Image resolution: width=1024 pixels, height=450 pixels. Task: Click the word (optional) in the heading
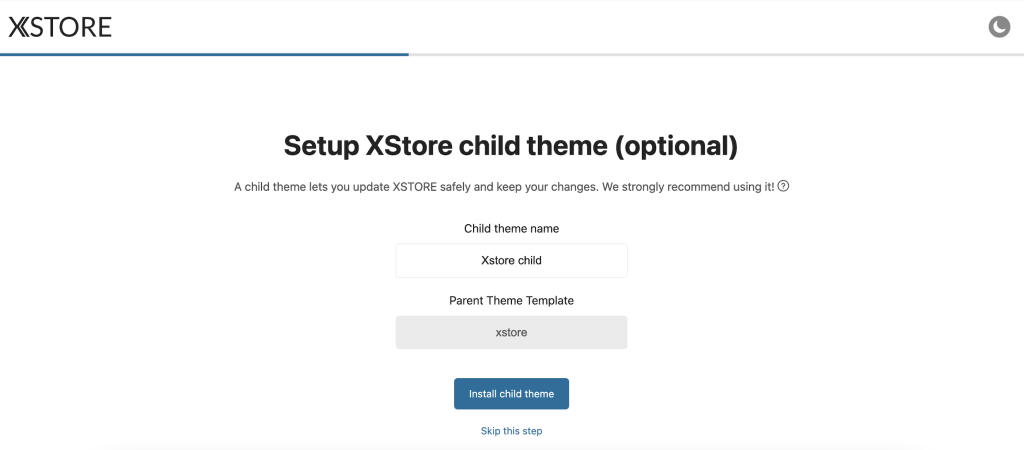coord(676,146)
